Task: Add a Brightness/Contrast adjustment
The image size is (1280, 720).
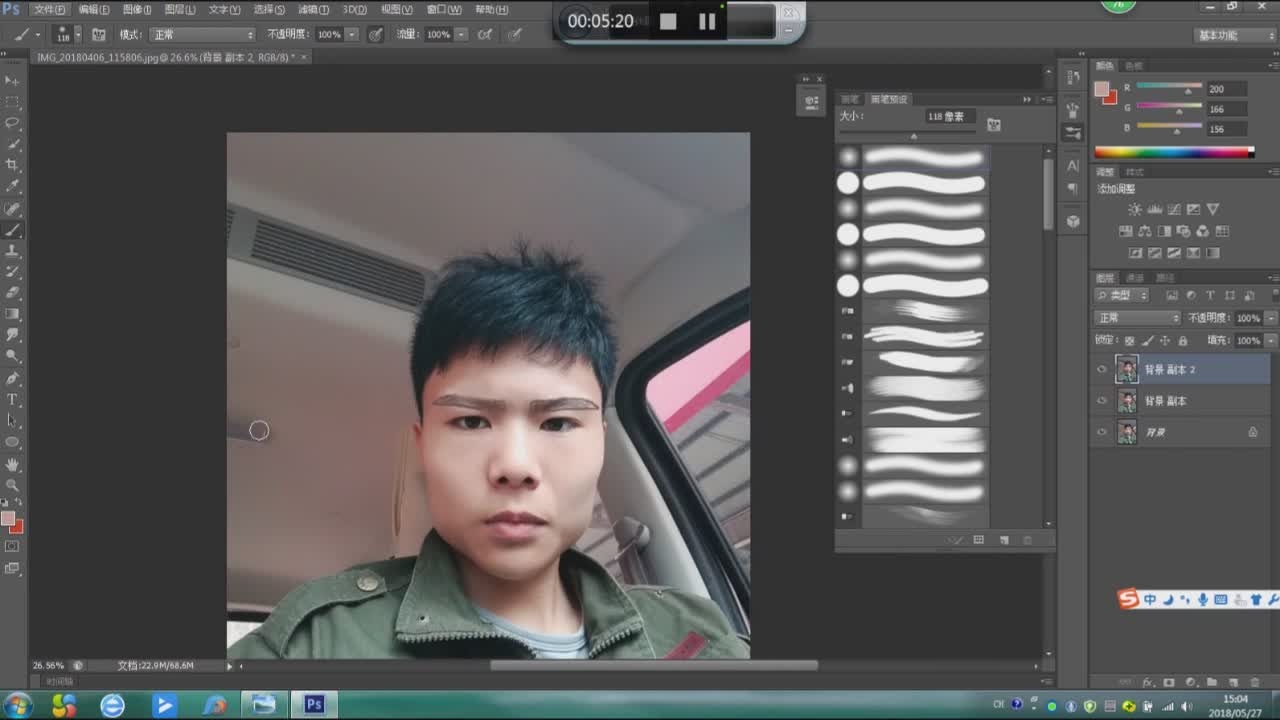Action: pyautogui.click(x=1134, y=209)
